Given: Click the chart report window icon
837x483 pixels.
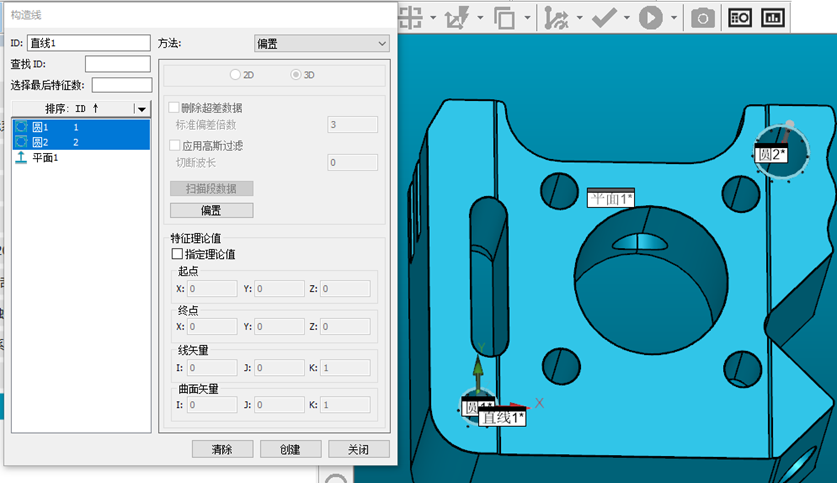Looking at the screenshot, I should tap(772, 17).
